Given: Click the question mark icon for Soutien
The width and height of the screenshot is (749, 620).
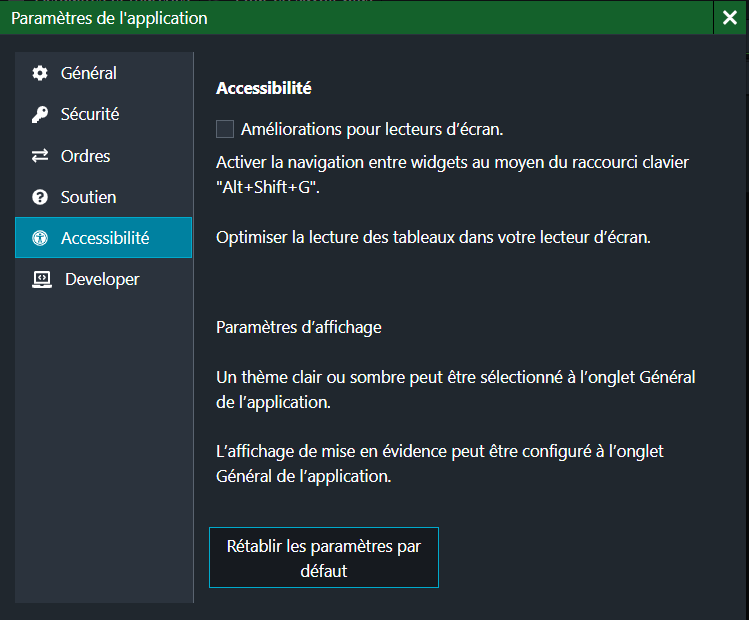Looking at the screenshot, I should coord(40,198).
